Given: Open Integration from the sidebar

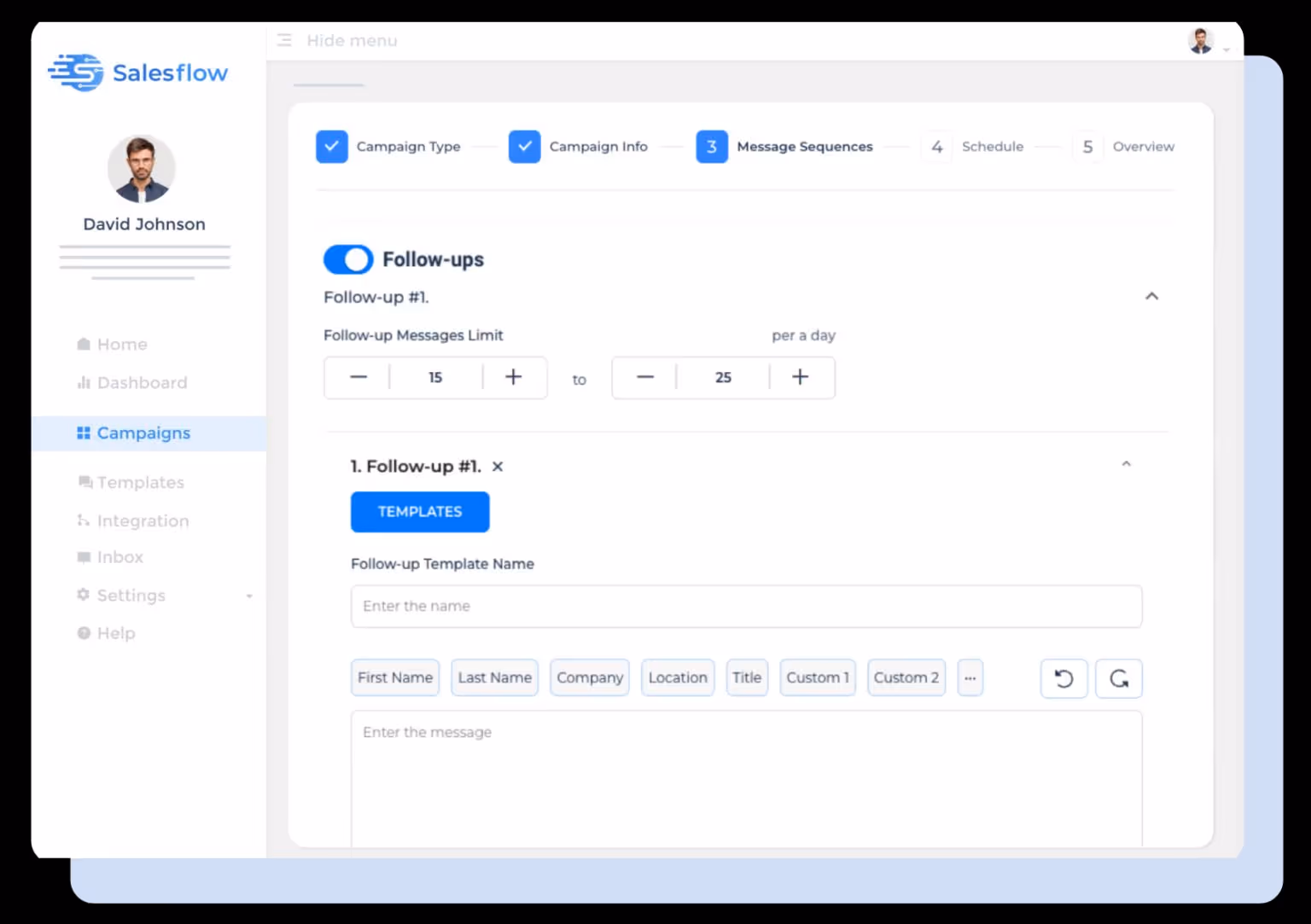Looking at the screenshot, I should point(143,520).
